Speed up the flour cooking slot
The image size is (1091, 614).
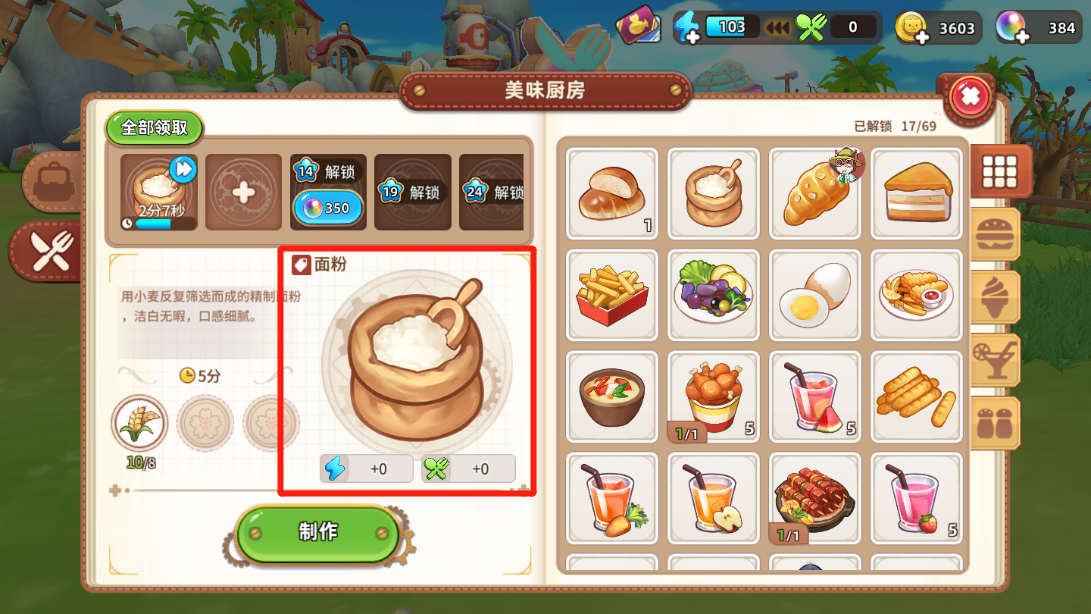(184, 169)
